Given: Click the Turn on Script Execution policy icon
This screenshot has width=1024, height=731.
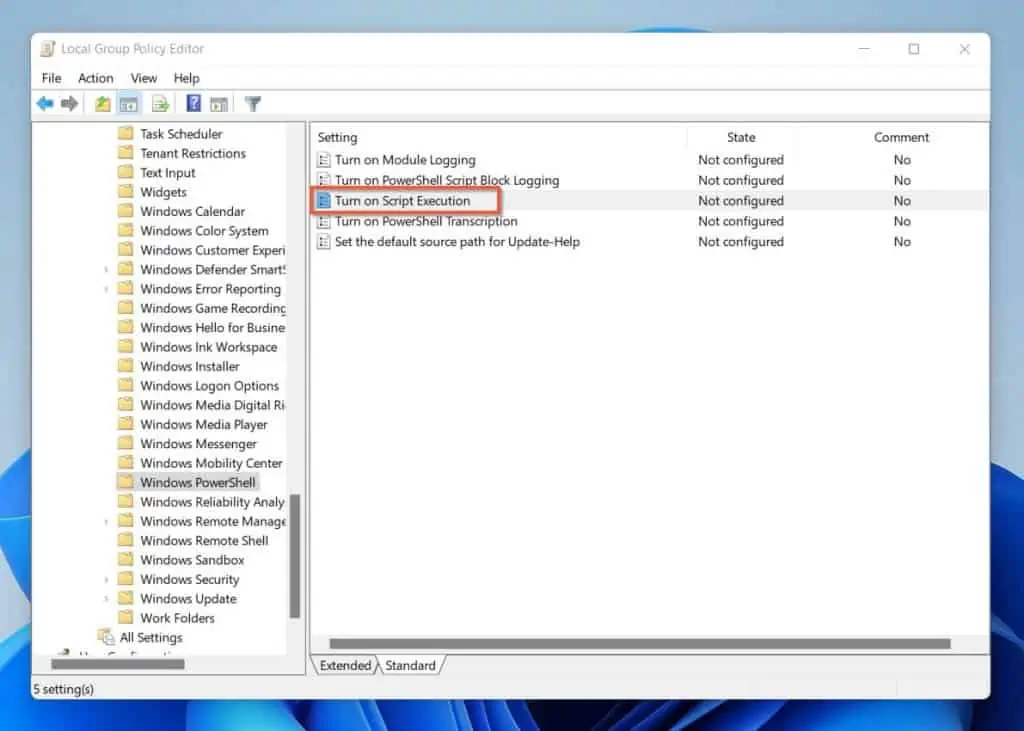Looking at the screenshot, I should tap(323, 201).
